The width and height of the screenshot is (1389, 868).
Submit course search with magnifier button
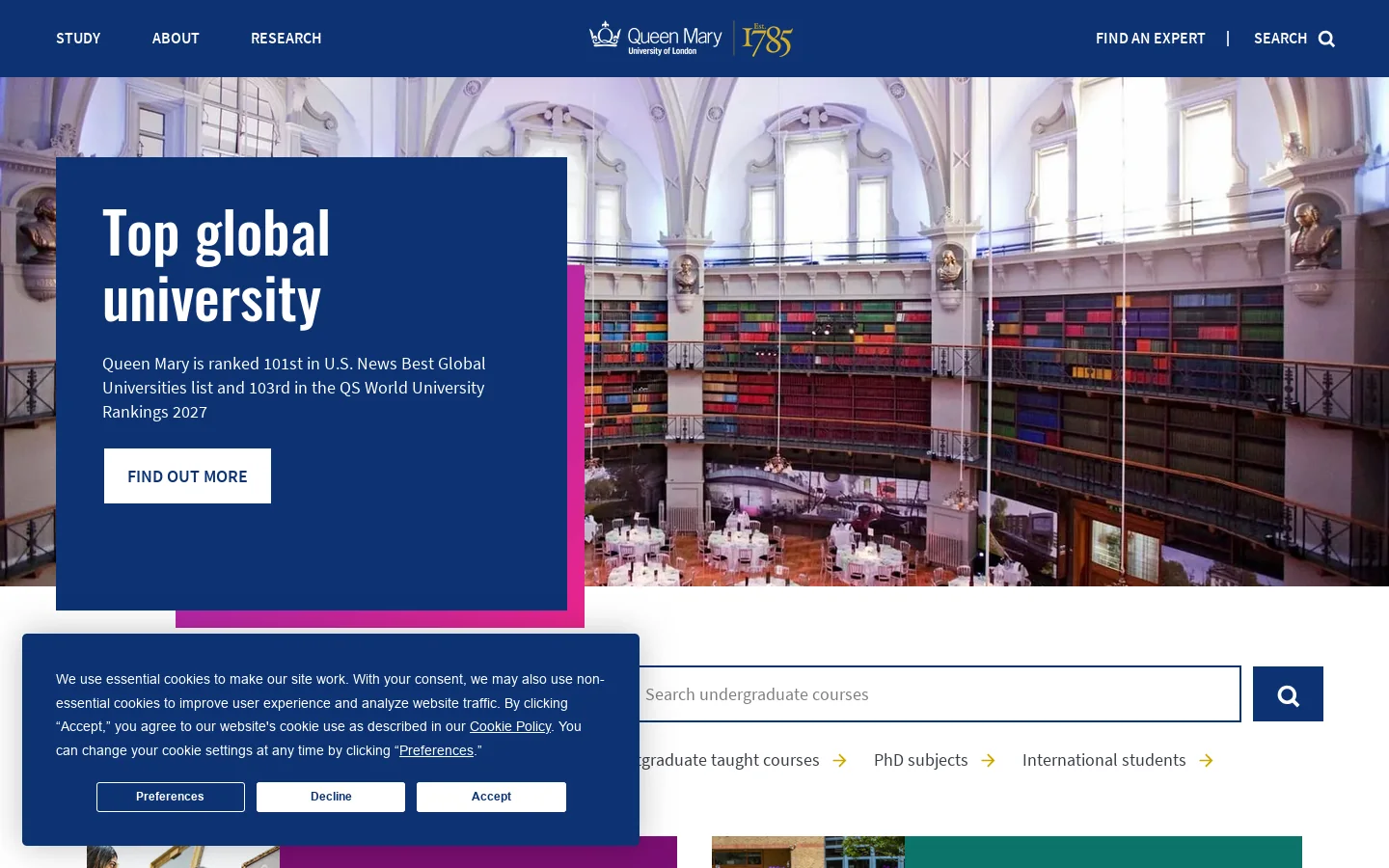point(1288,694)
